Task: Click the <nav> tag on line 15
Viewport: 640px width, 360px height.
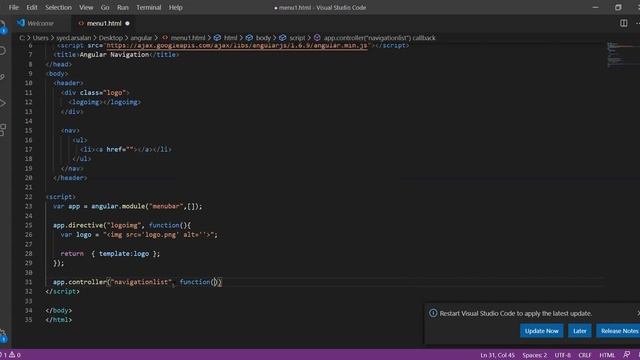Action: tap(70, 131)
